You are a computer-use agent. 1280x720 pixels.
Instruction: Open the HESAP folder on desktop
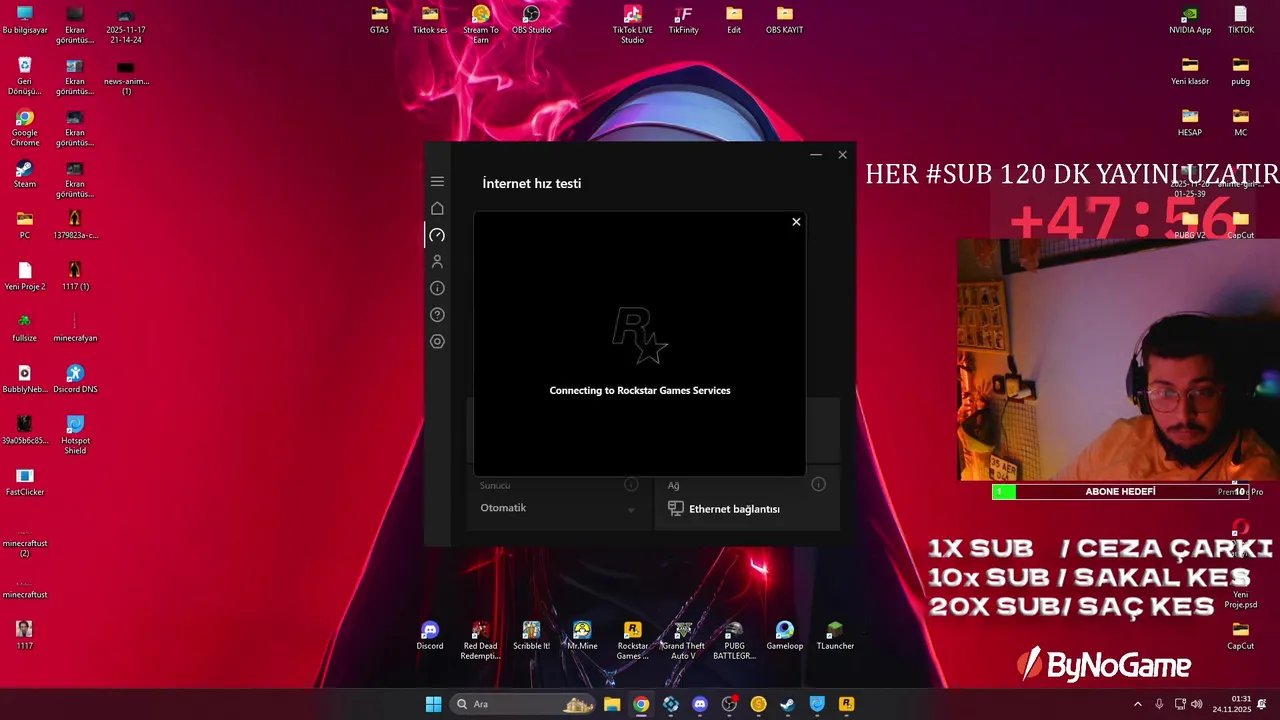1190,122
